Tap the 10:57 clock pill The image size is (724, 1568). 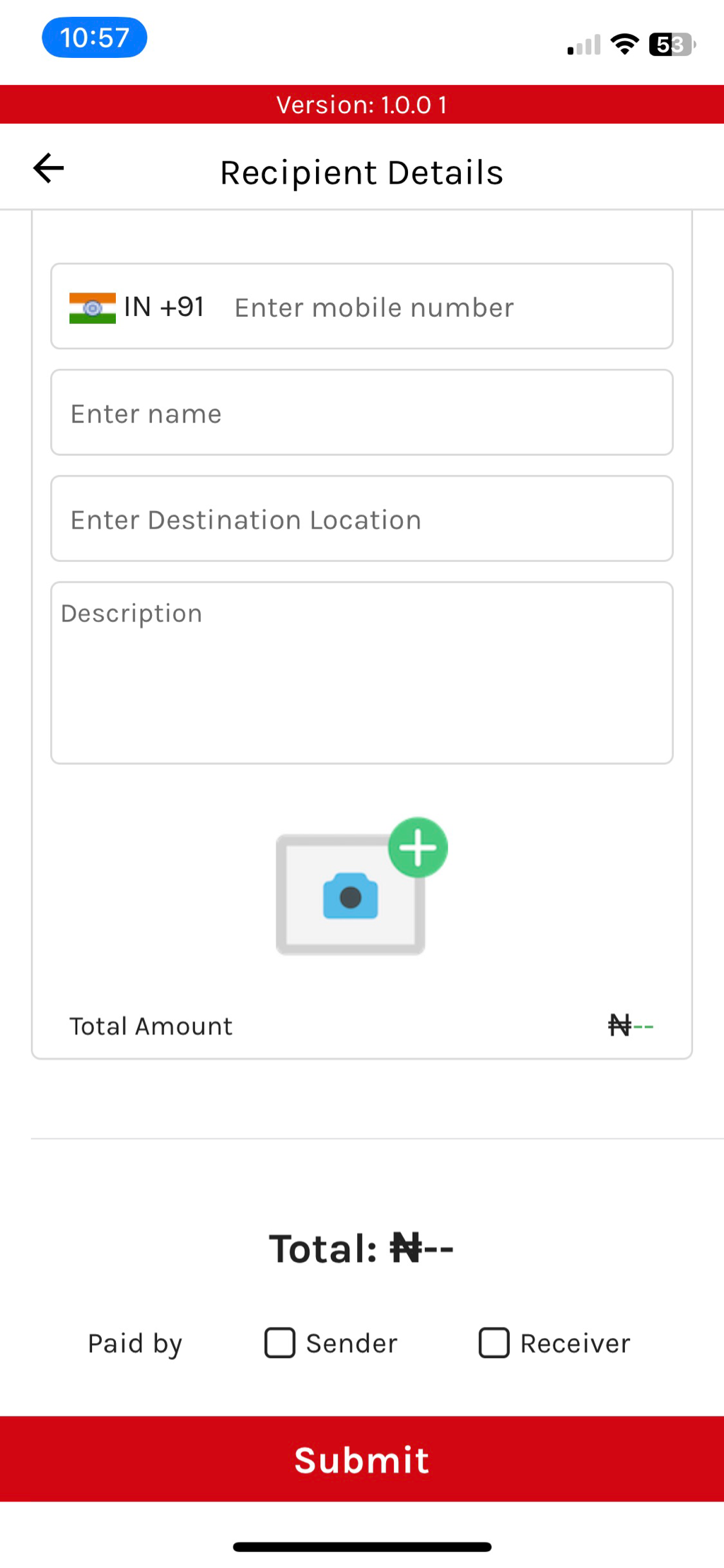coord(95,37)
